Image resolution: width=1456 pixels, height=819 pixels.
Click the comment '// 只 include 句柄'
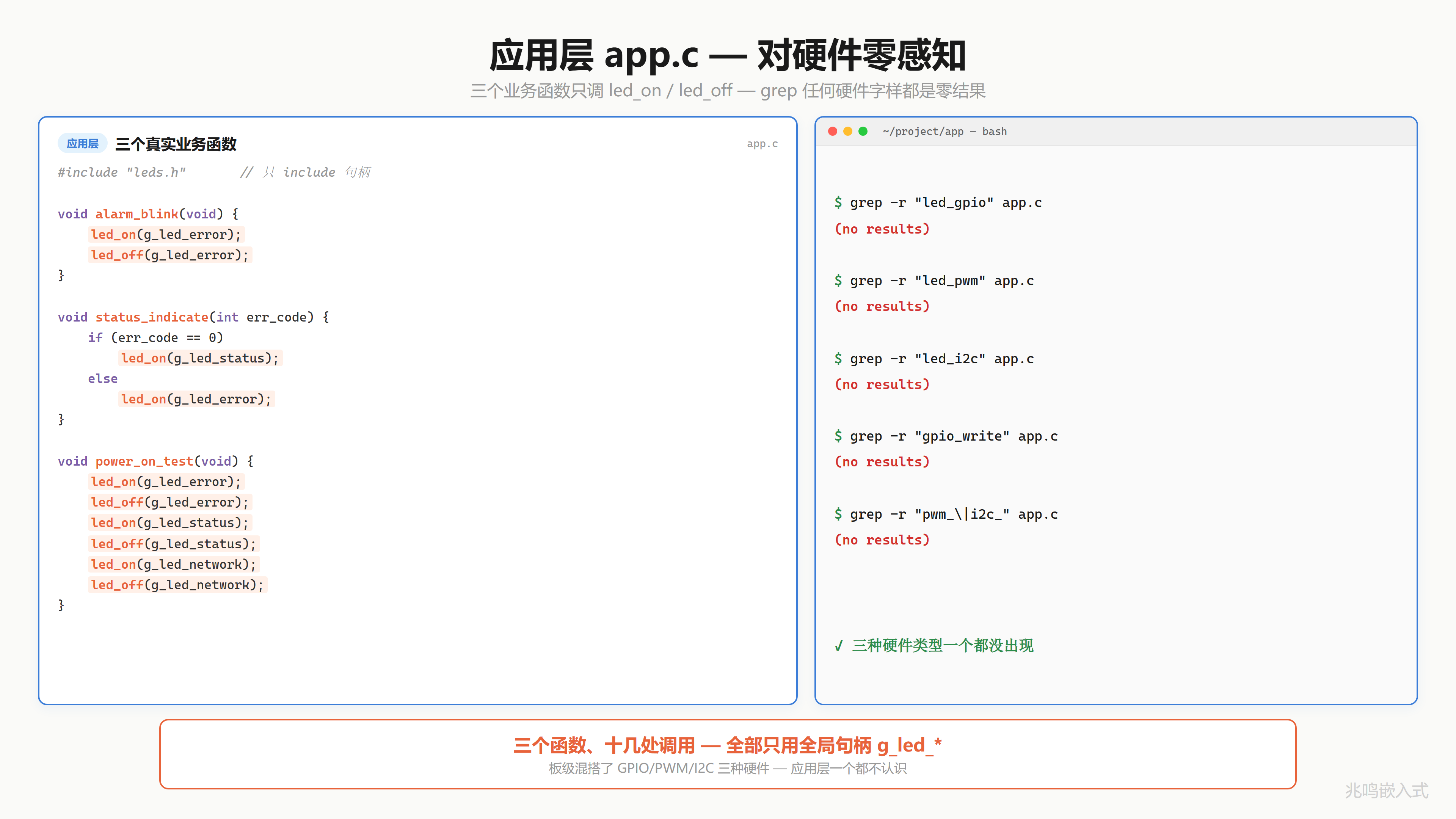point(305,173)
